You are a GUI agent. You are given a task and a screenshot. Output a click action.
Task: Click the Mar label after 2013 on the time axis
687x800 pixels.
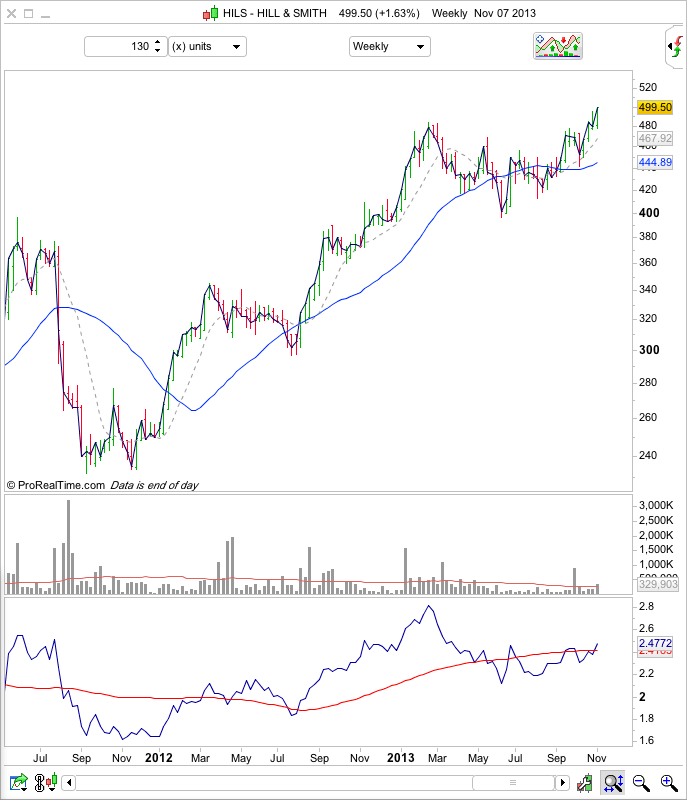437,758
